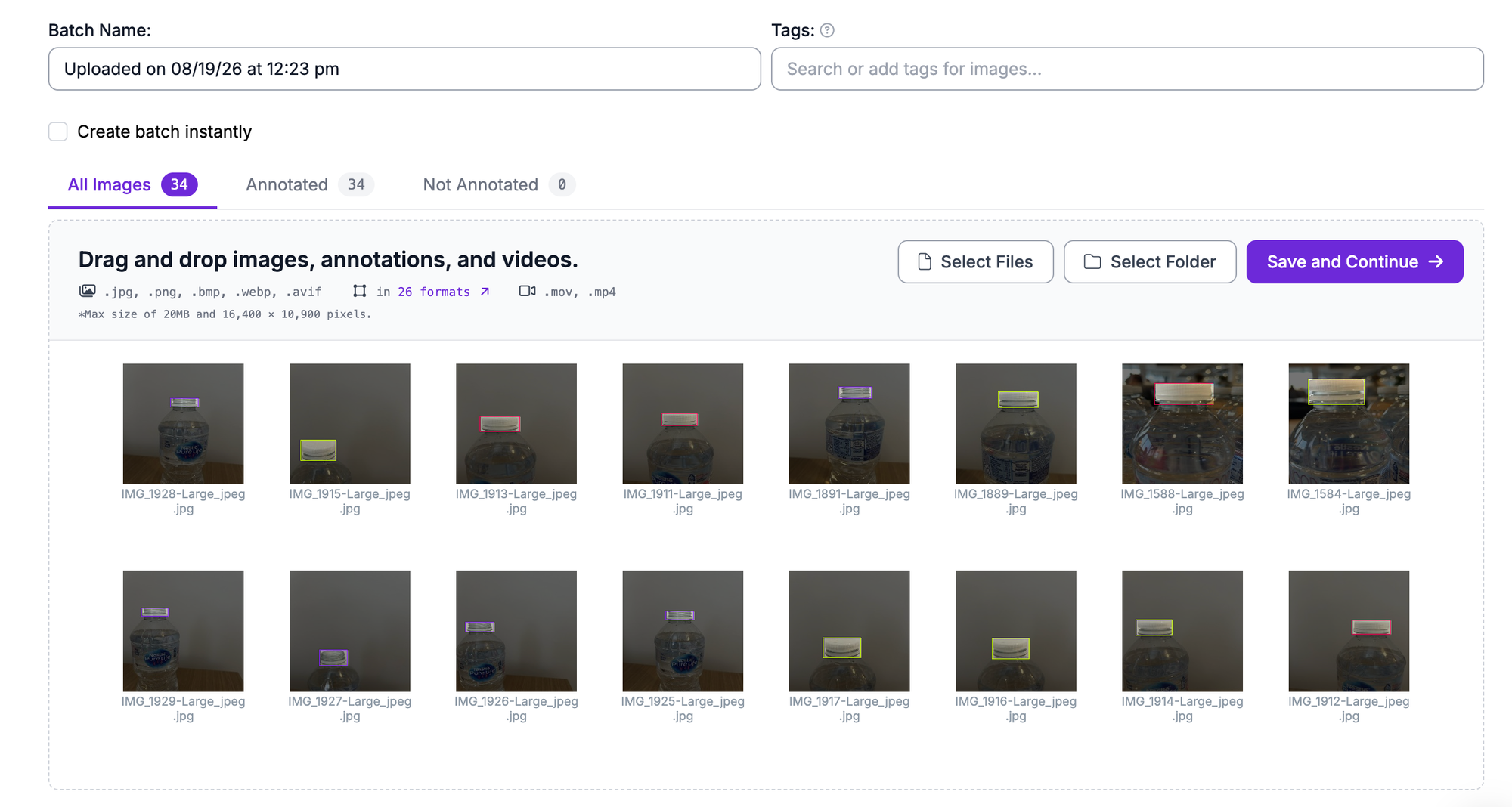Click the Max size of 20MB note
Screen dimensions: 1512x807
pyautogui.click(x=225, y=314)
